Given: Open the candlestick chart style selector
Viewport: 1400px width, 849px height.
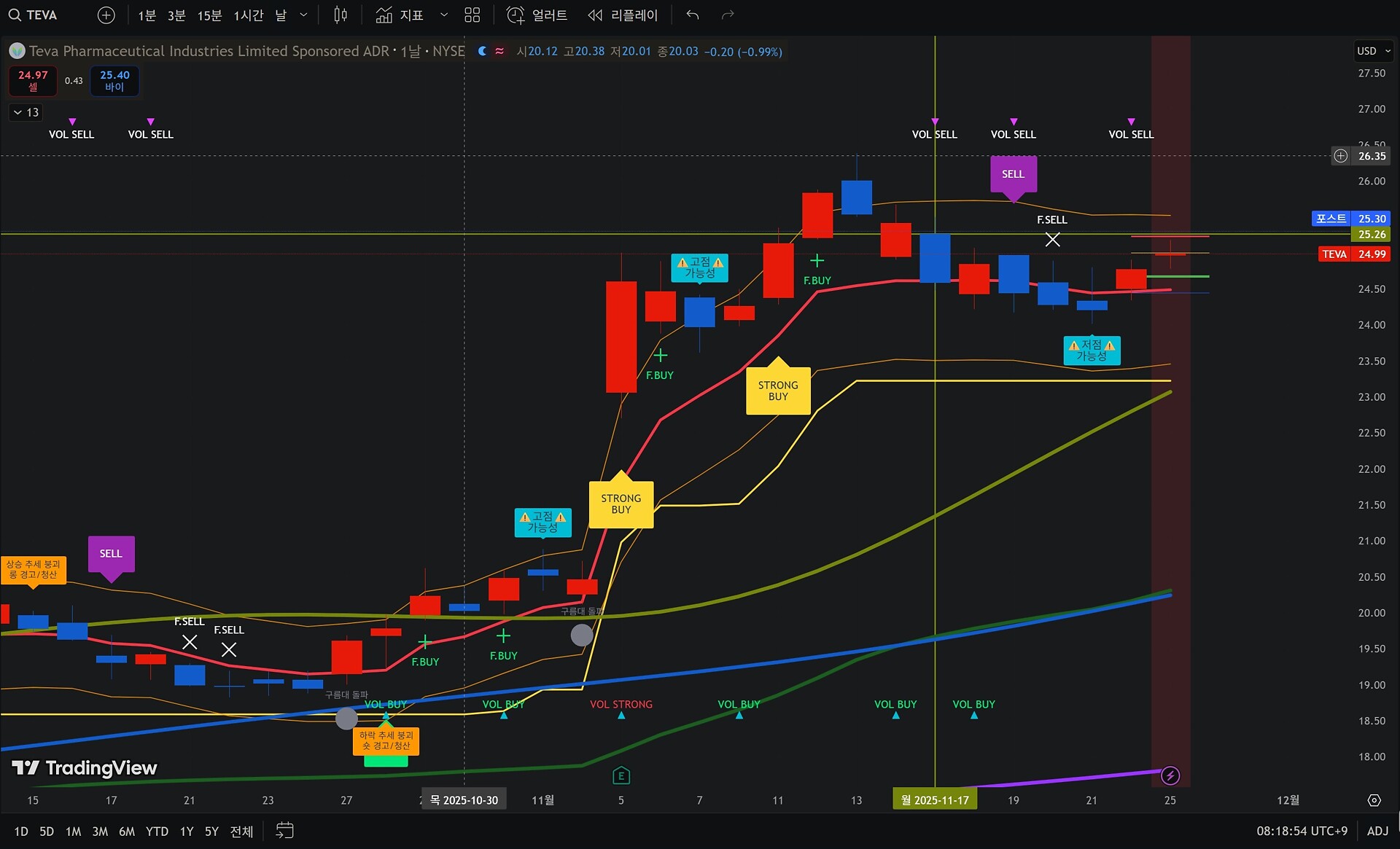Looking at the screenshot, I should pyautogui.click(x=340, y=15).
